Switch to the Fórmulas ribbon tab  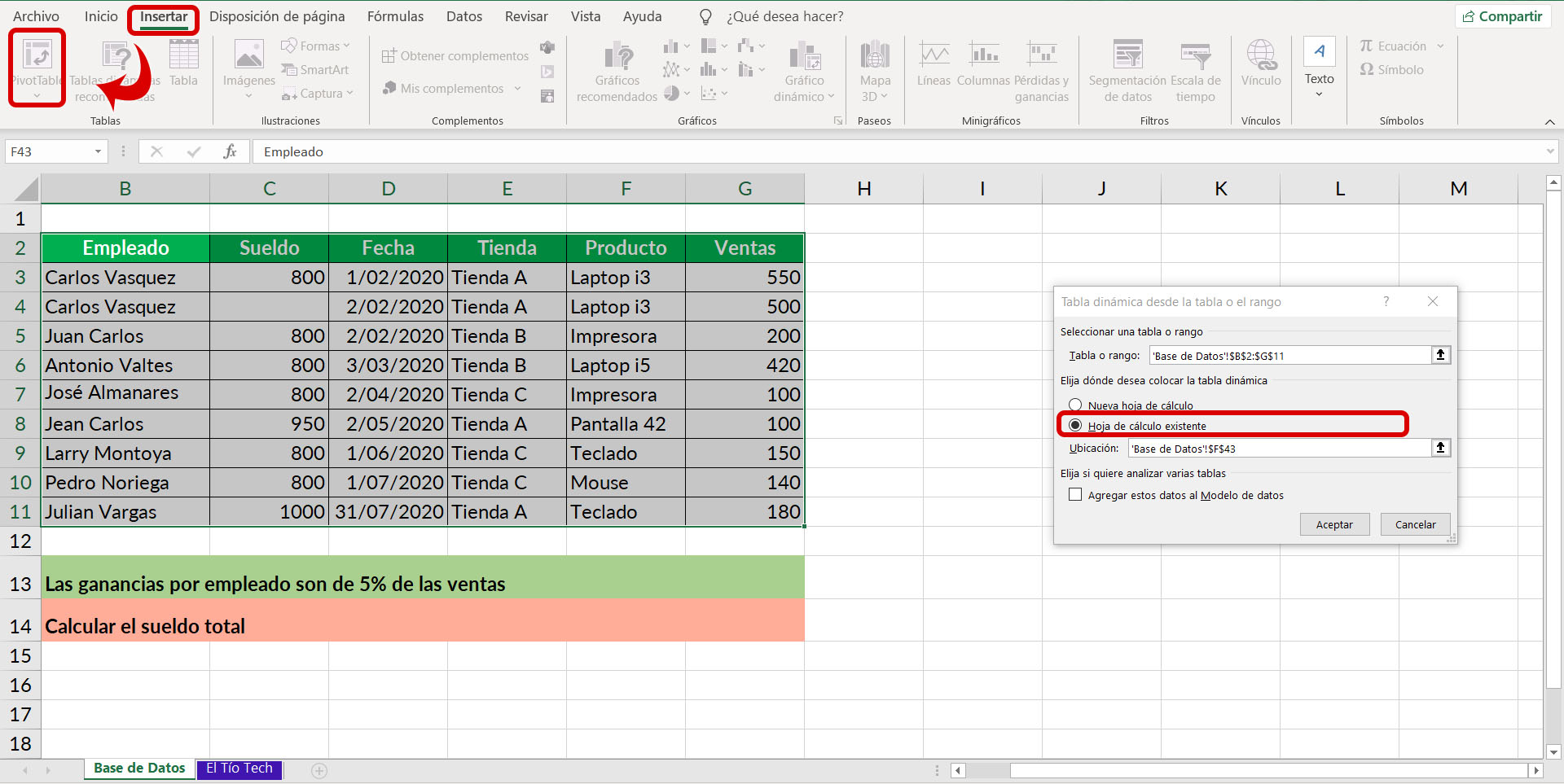coord(395,16)
